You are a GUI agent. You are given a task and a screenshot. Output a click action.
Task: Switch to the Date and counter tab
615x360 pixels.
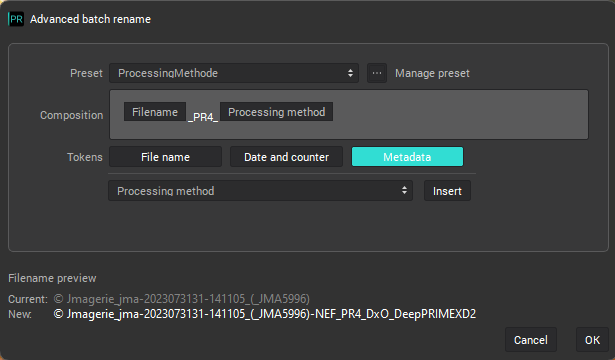click(x=286, y=157)
